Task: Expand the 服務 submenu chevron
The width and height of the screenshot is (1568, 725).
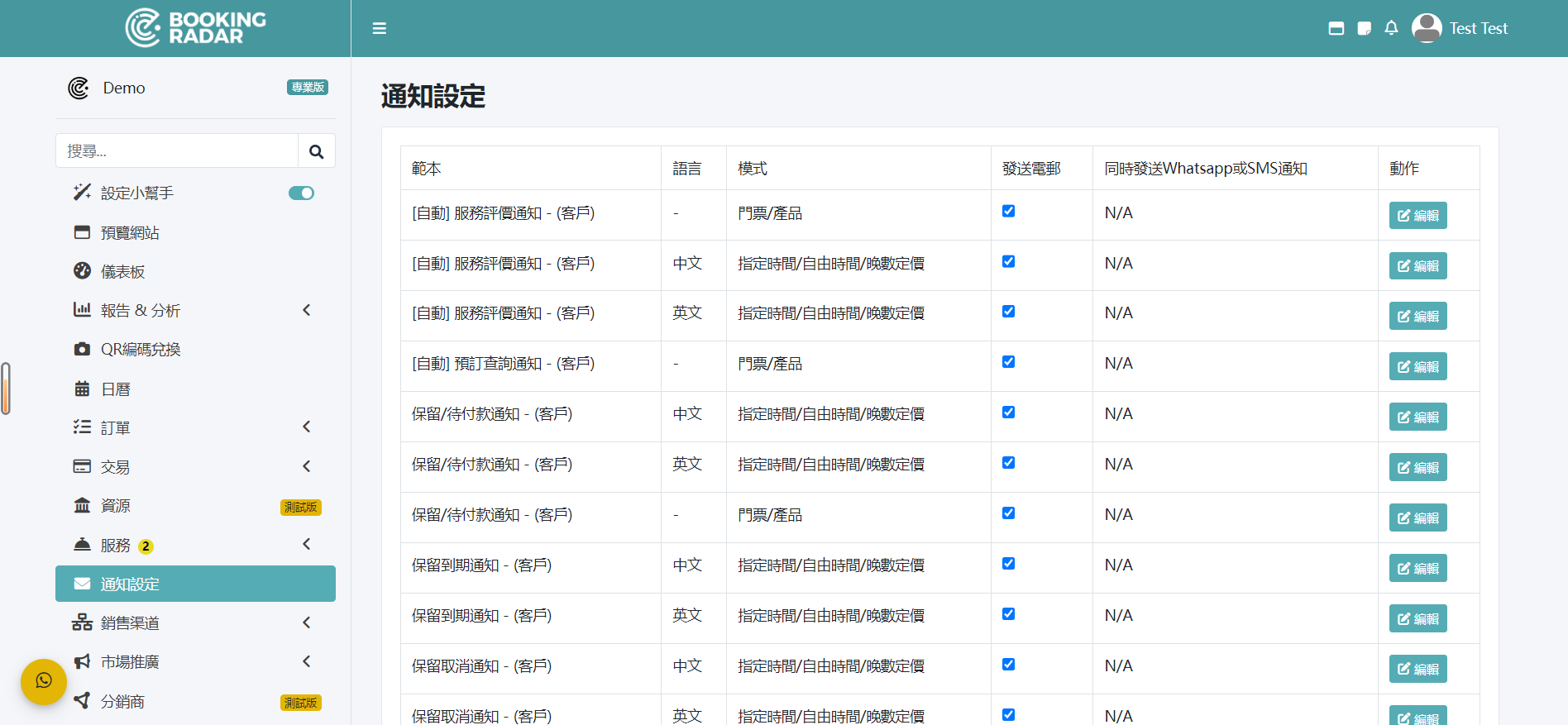Action: coord(307,544)
